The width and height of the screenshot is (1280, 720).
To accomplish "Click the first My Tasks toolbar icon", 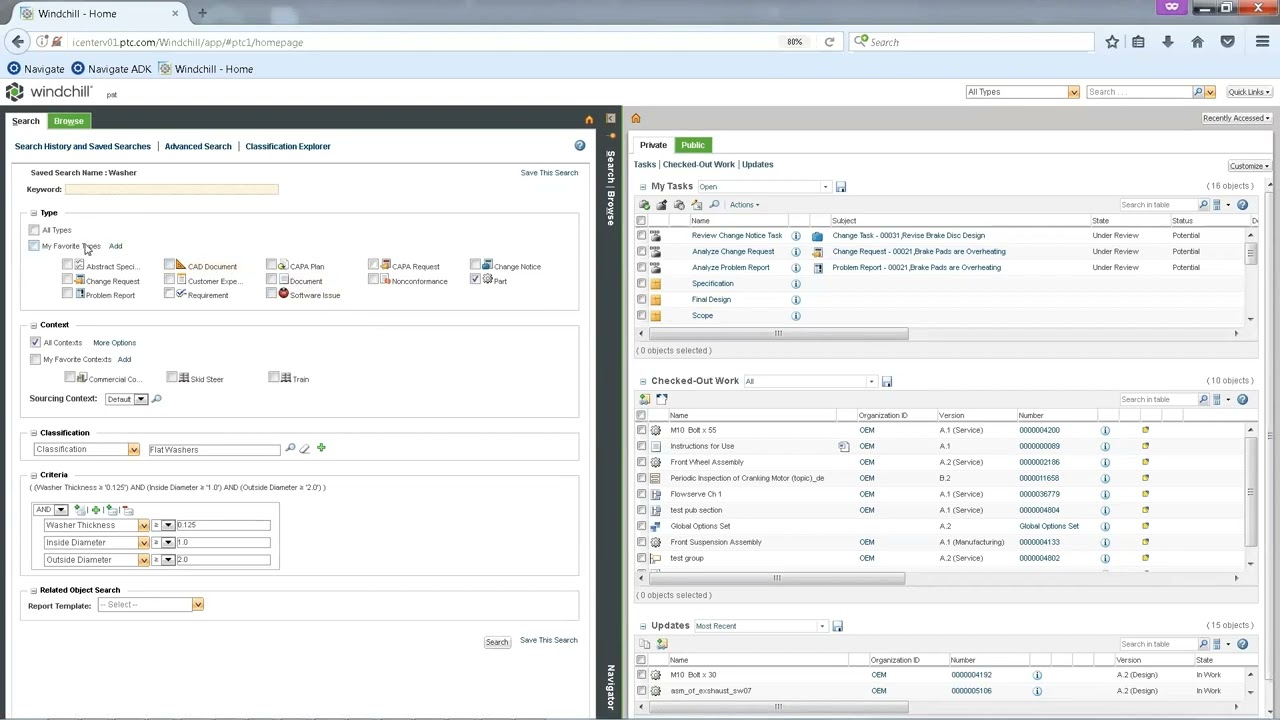I will (645, 205).
